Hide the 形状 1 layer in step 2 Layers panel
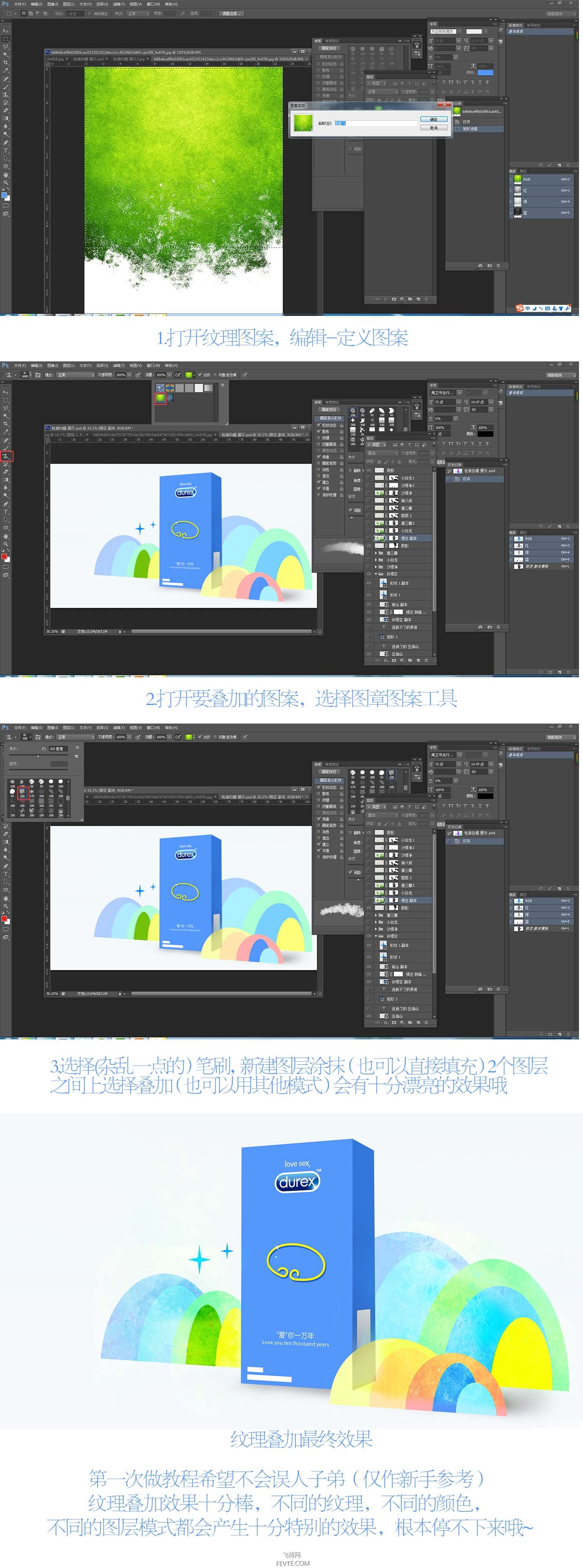This screenshot has height=1568, width=583. click(x=369, y=595)
